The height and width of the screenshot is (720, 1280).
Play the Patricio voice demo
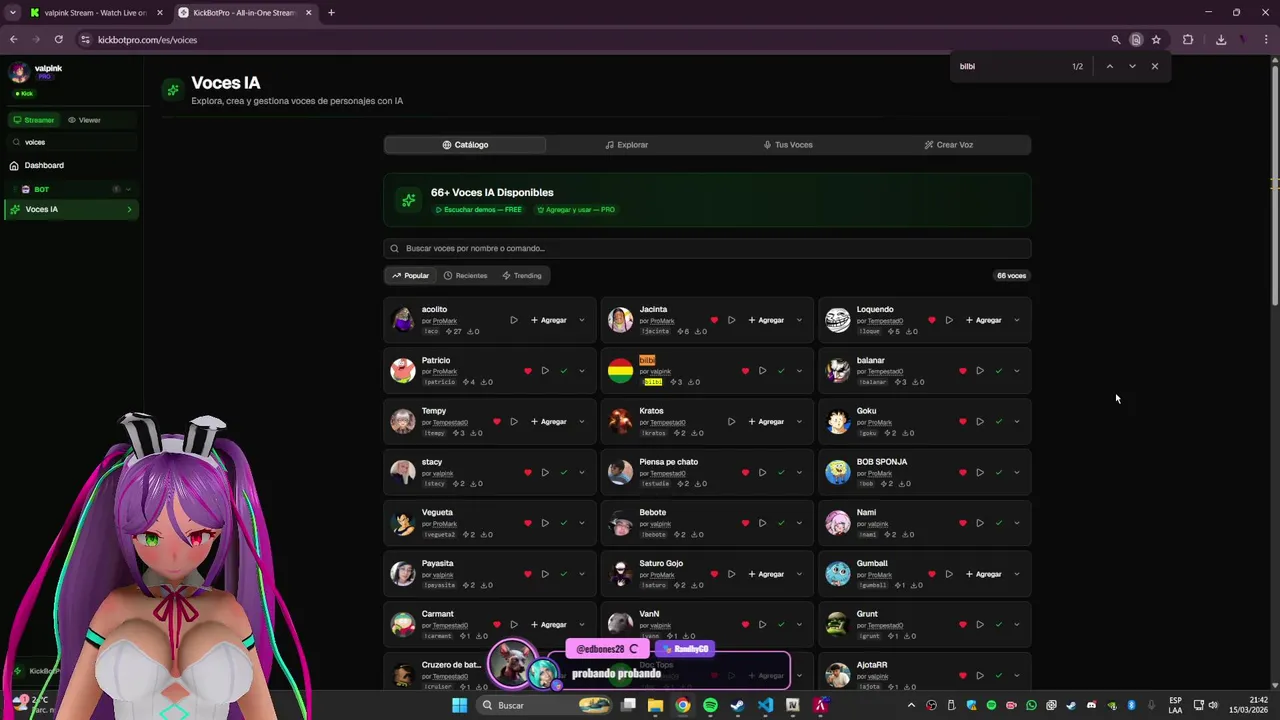coord(545,371)
